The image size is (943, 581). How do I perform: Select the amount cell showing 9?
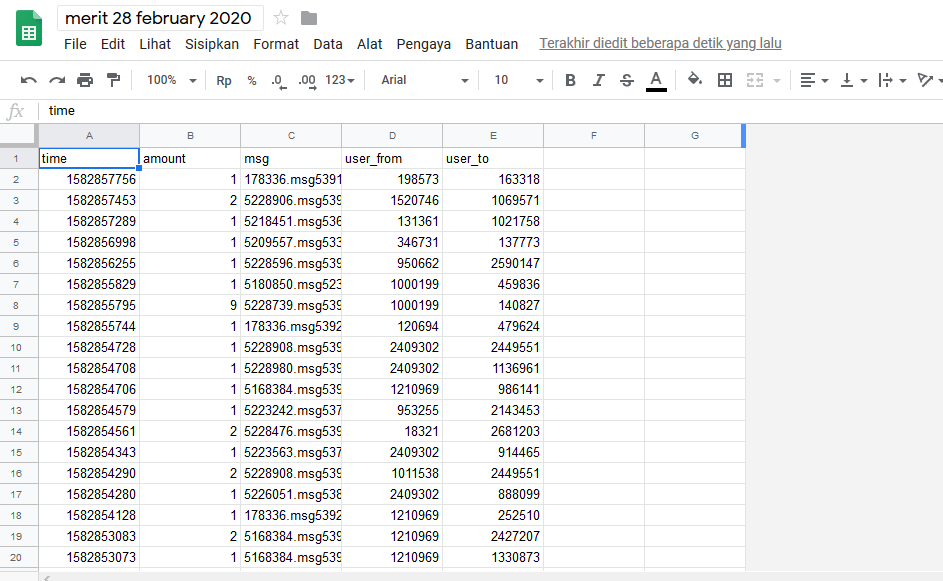190,306
